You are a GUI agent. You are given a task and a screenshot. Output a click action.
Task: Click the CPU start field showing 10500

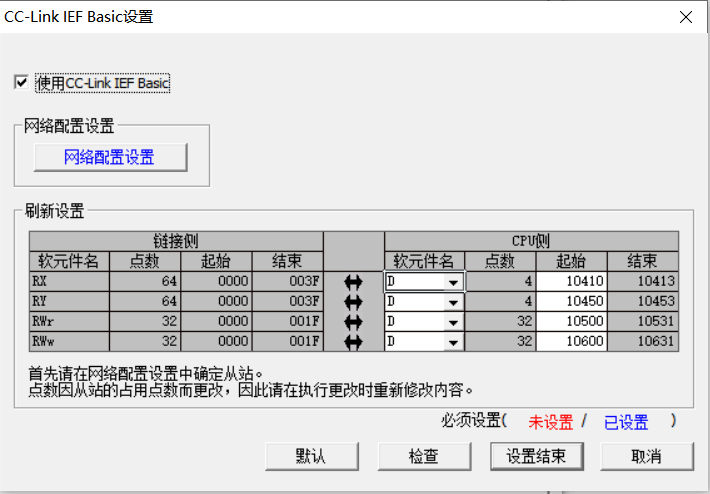pos(571,321)
